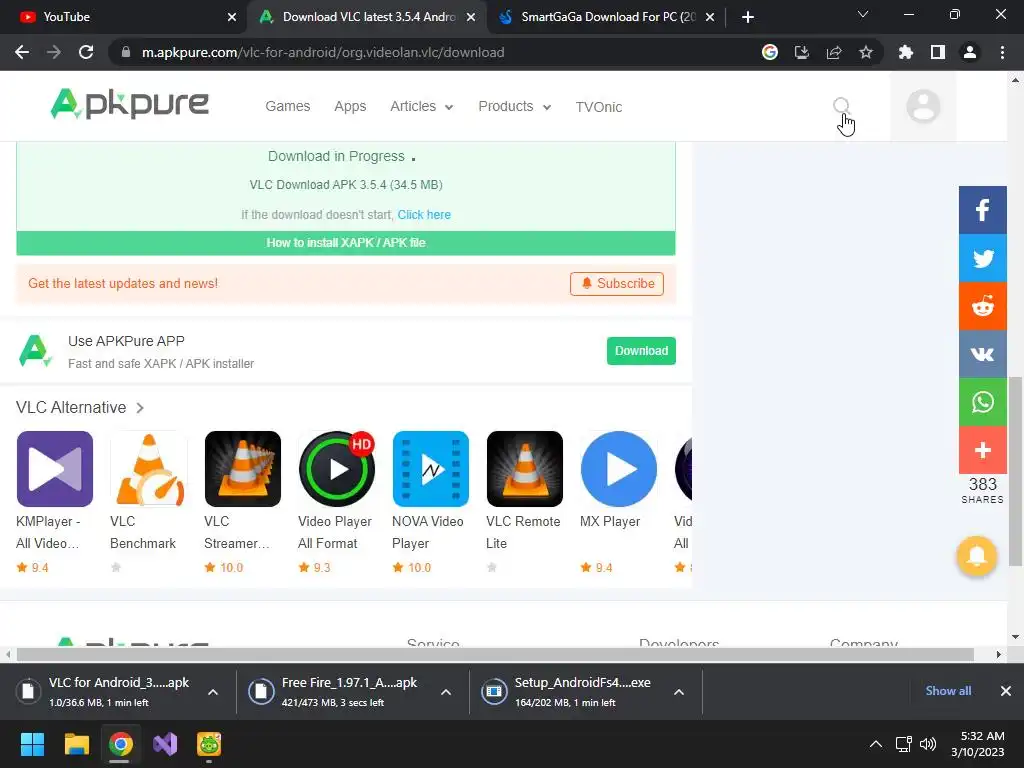Click the taskbar volume icon
Screen dimensions: 1024x768
[x=927, y=744]
